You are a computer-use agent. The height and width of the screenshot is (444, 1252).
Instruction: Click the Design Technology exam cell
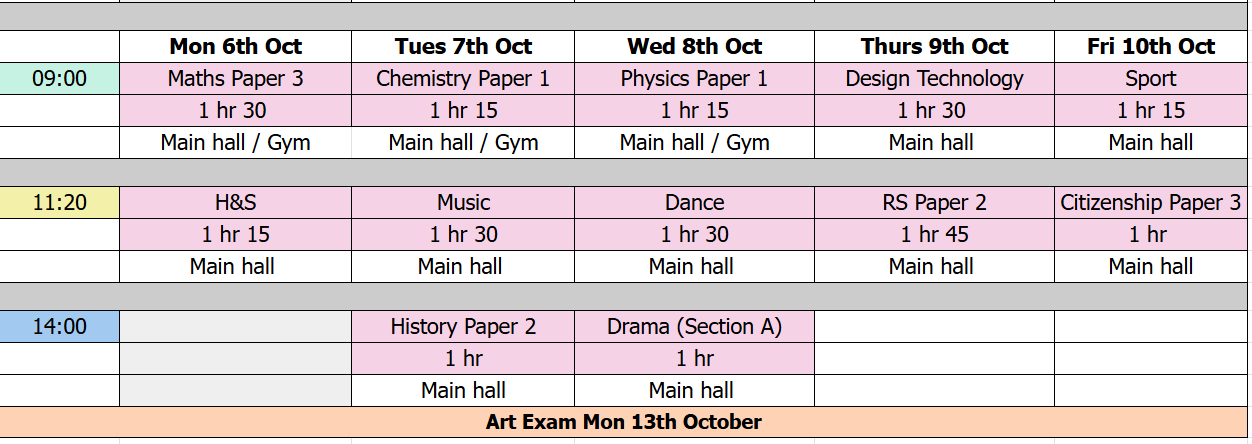pyautogui.click(x=934, y=79)
